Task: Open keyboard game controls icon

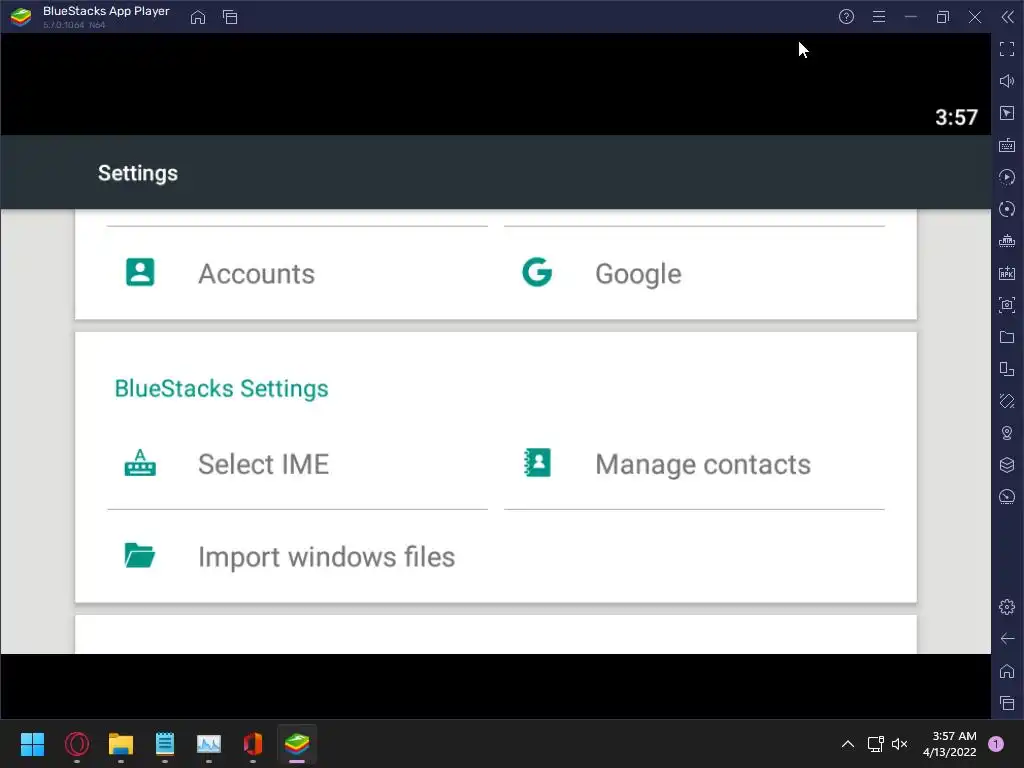Action: coord(1007,145)
